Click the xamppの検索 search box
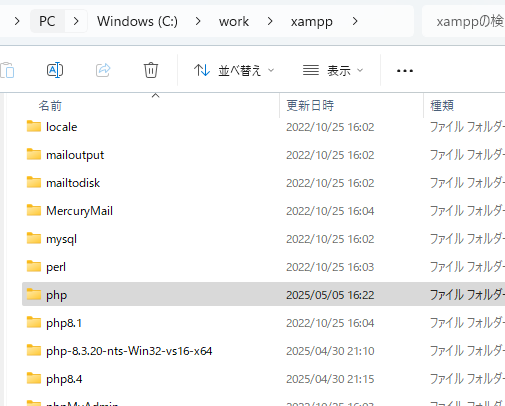505x406 pixels. (464, 21)
